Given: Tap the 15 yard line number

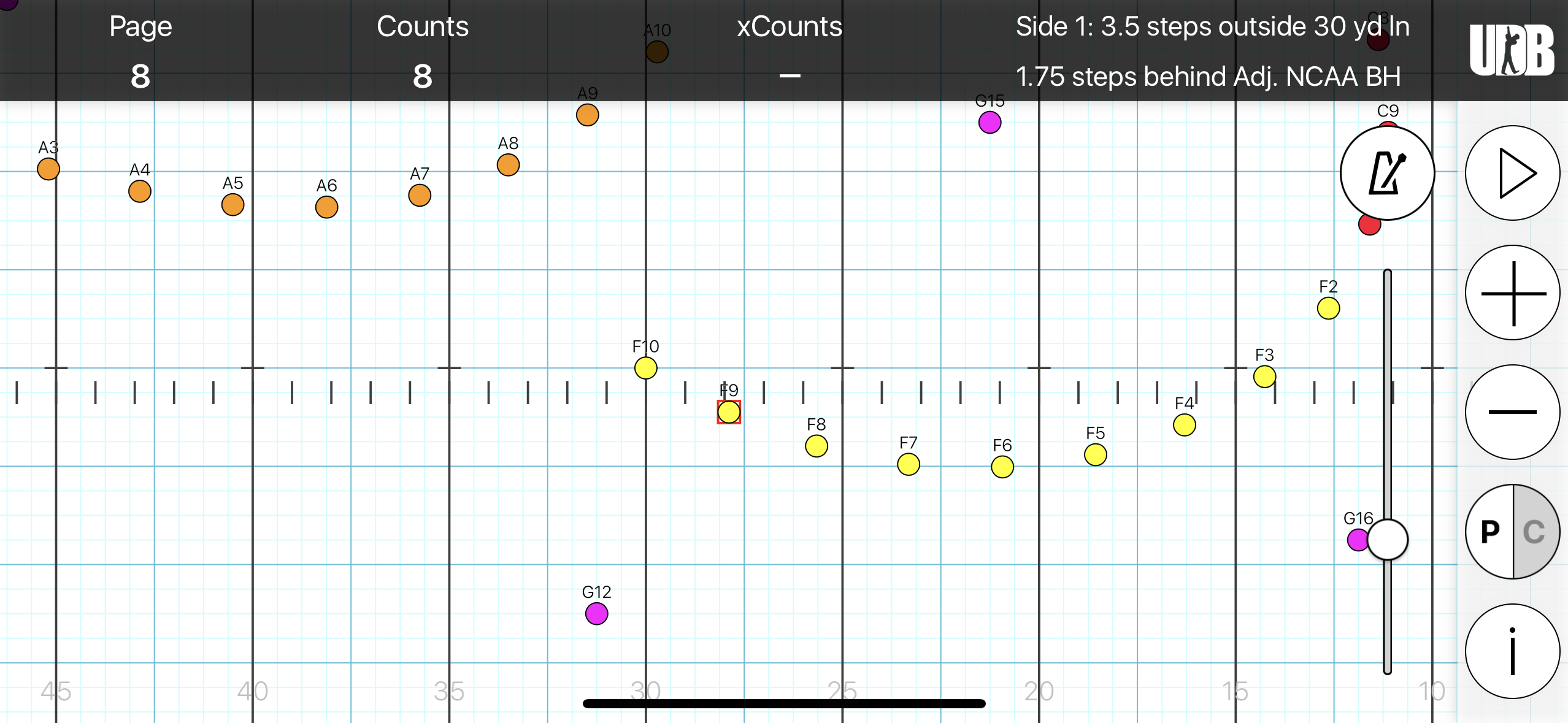Looking at the screenshot, I should (x=1236, y=691).
